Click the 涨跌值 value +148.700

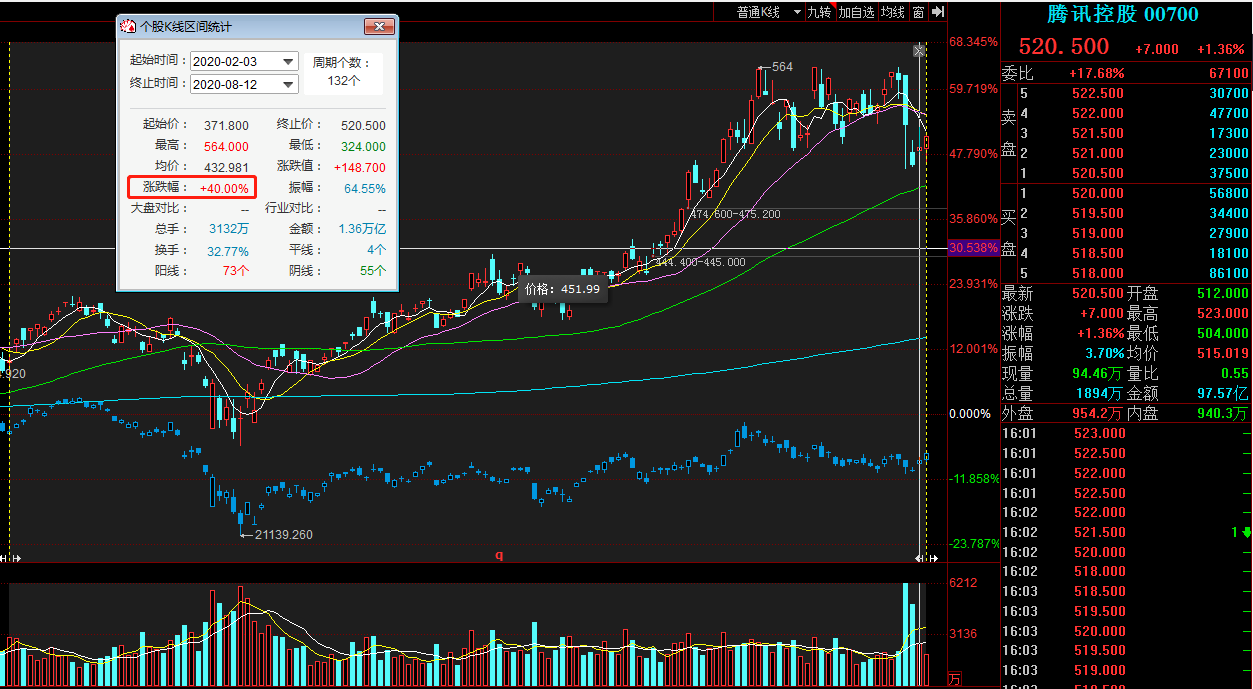click(x=358, y=167)
